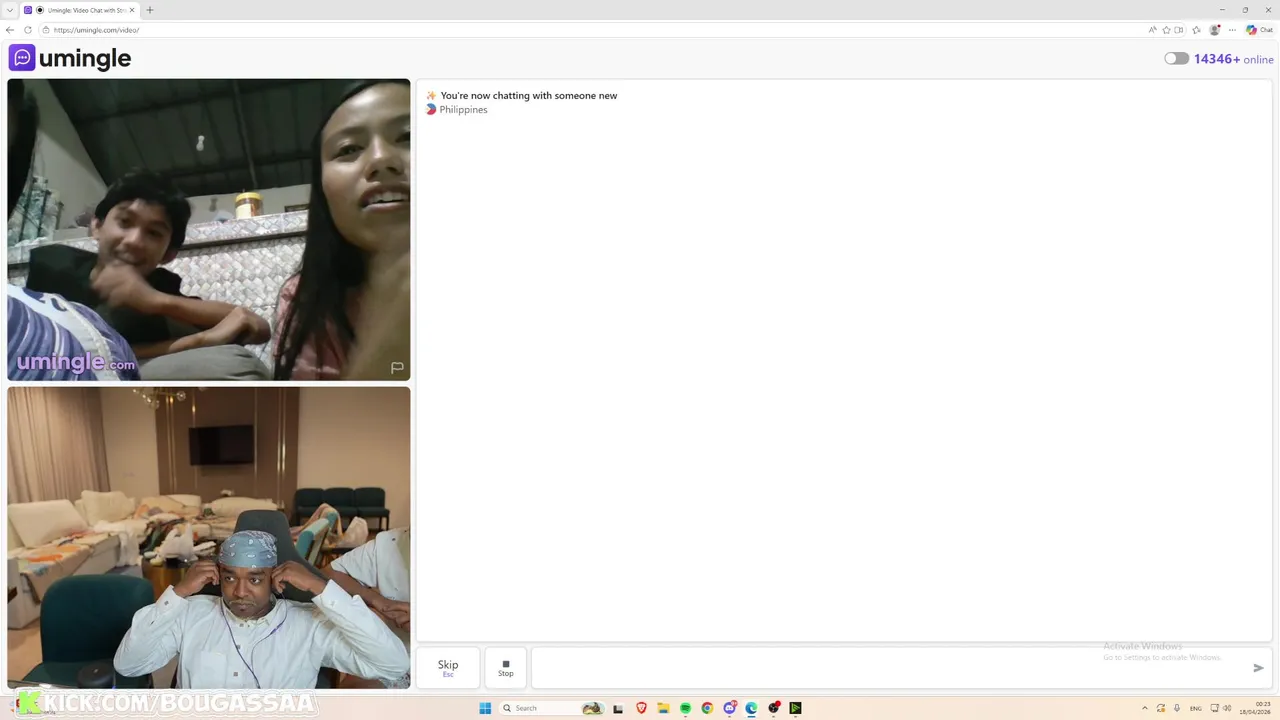Close the Umingle browser tab
This screenshot has height=720, width=1280.
point(132,10)
